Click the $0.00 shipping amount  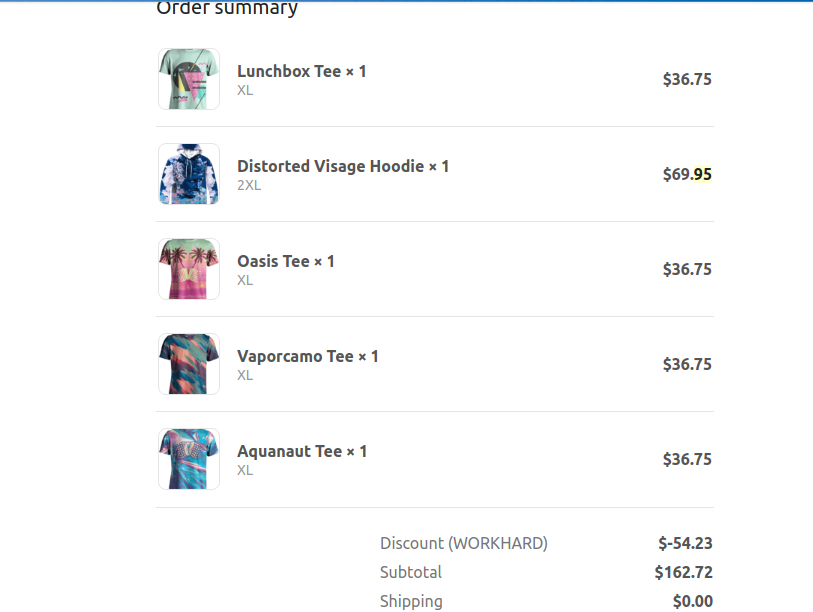693,601
